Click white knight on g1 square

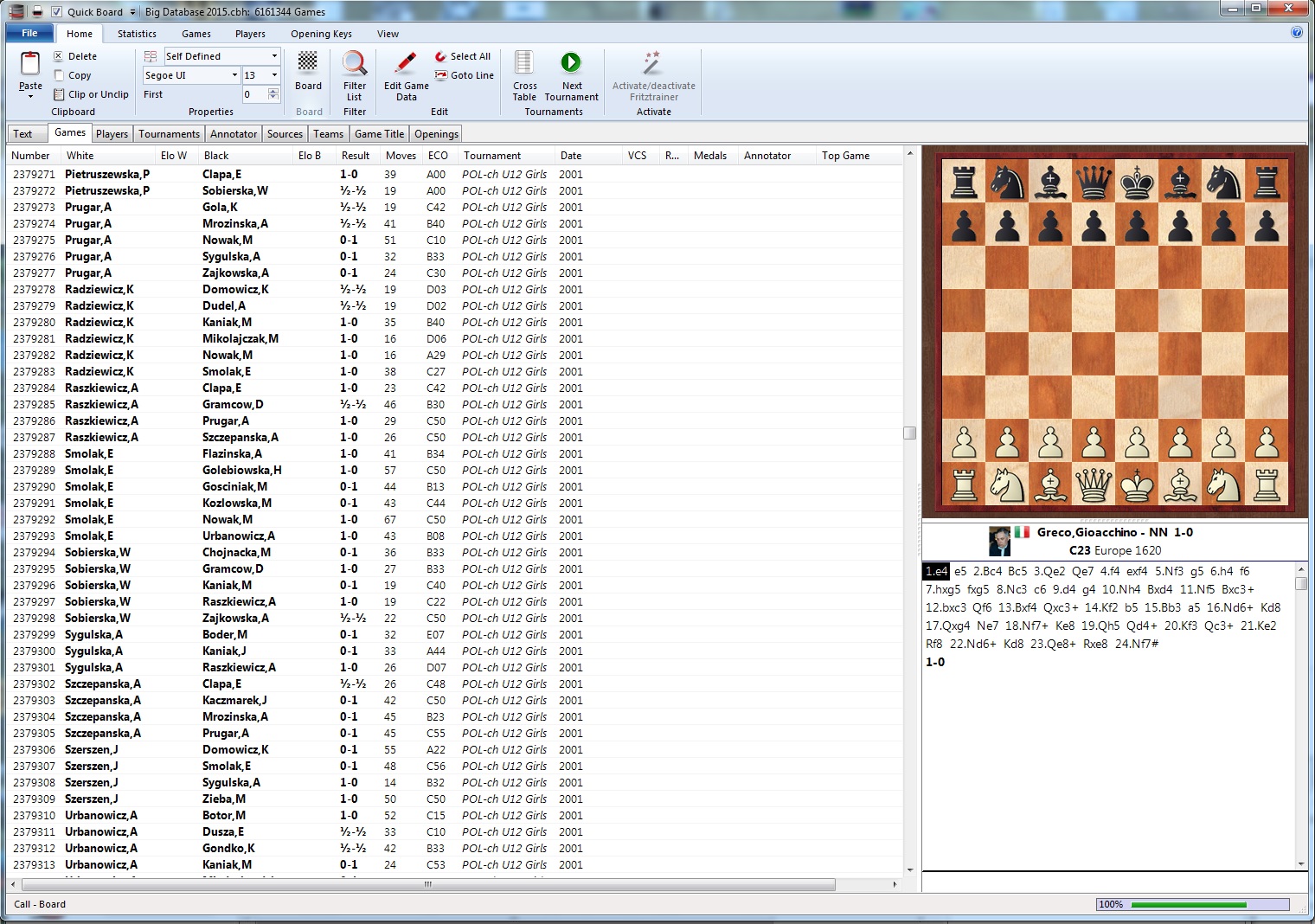(x=1223, y=484)
